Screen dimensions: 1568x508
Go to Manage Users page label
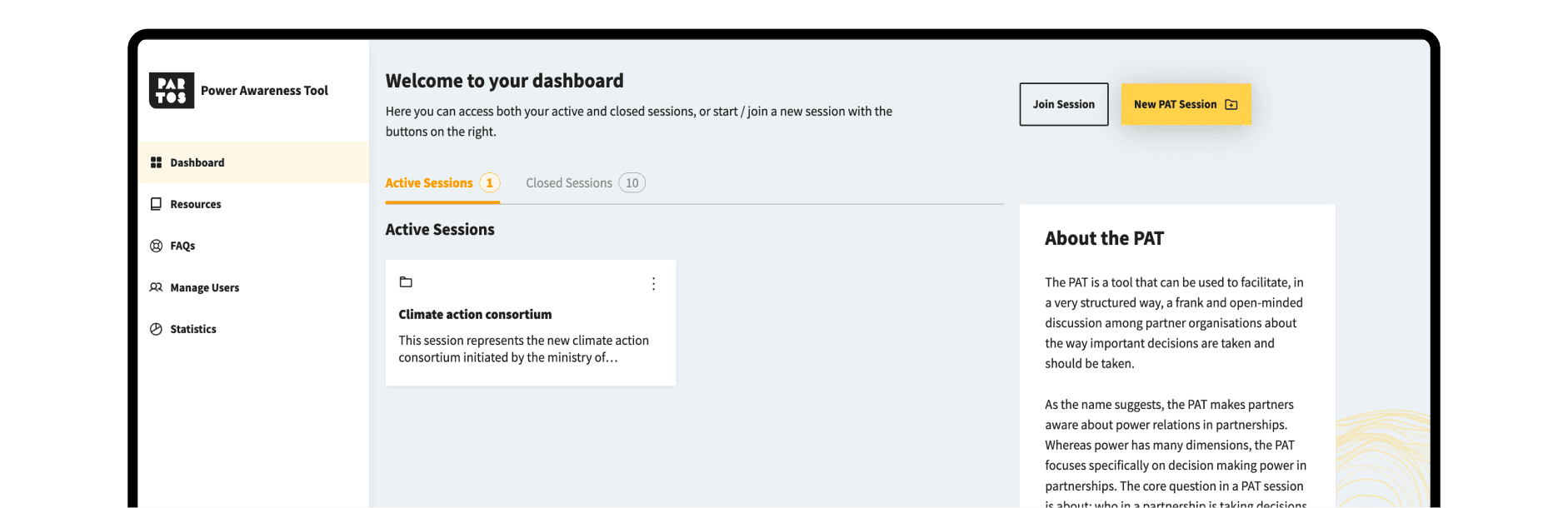coord(204,288)
